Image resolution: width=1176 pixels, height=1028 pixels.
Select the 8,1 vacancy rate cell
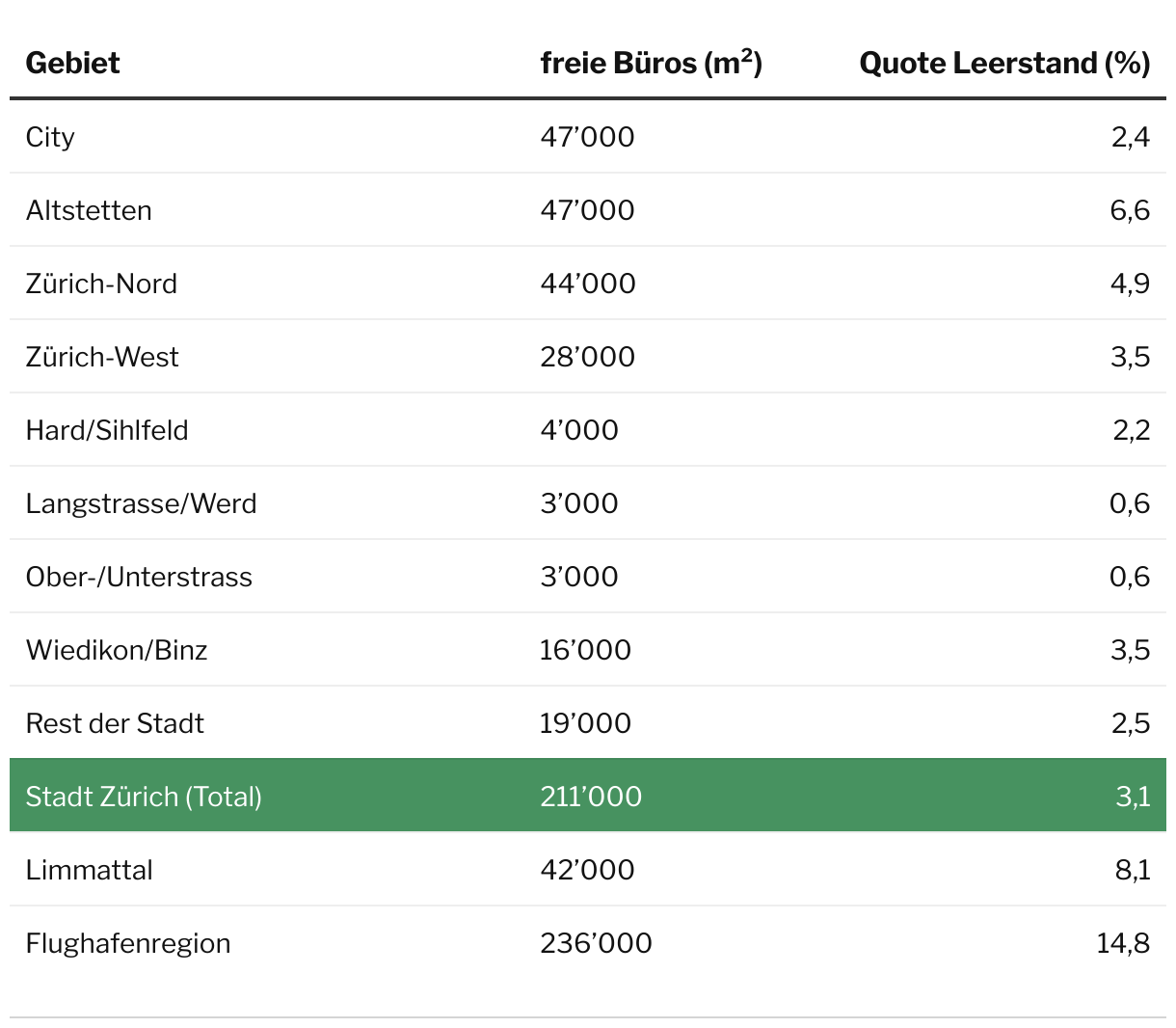(x=1132, y=870)
